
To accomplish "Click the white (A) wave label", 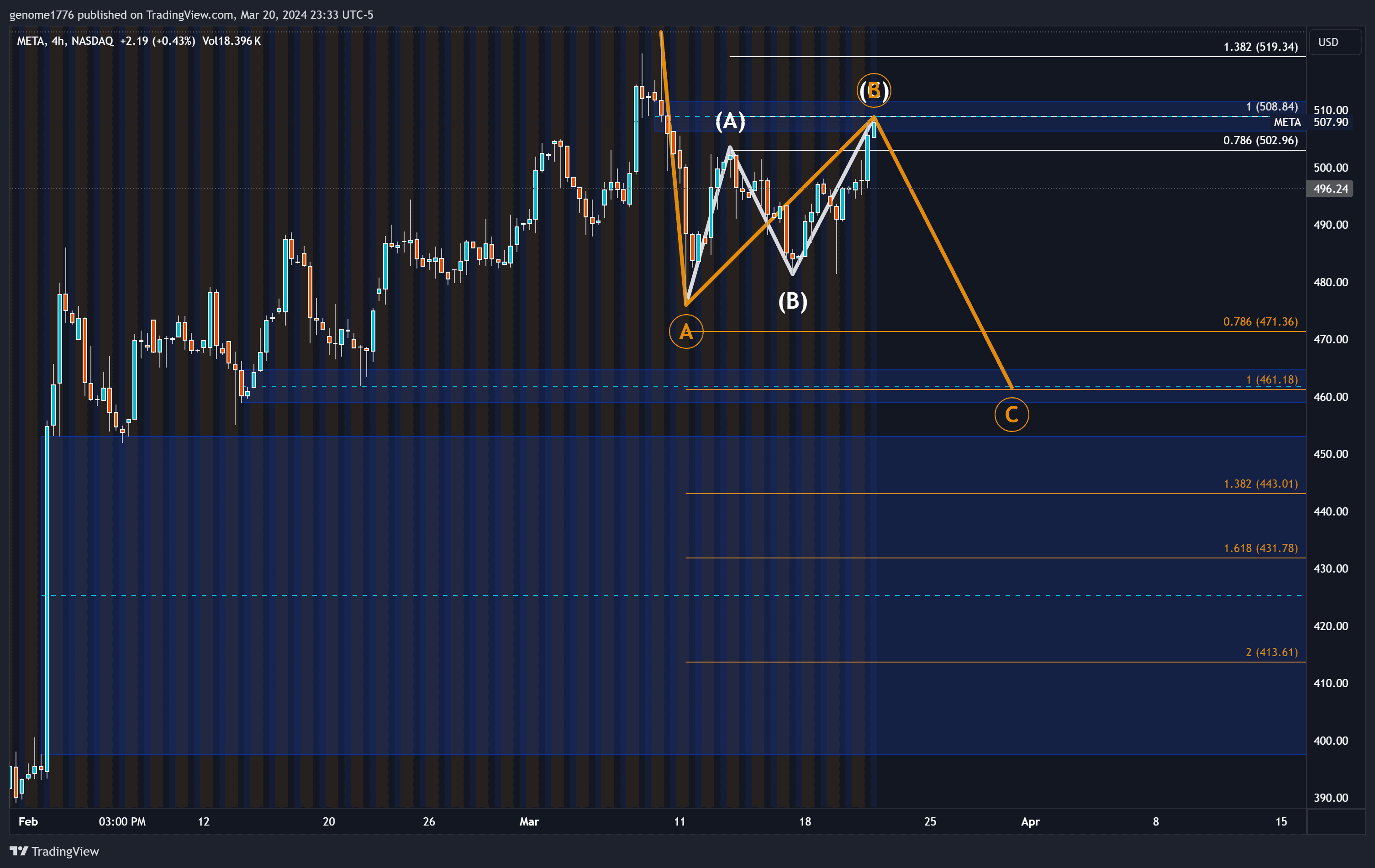I will tap(730, 121).
